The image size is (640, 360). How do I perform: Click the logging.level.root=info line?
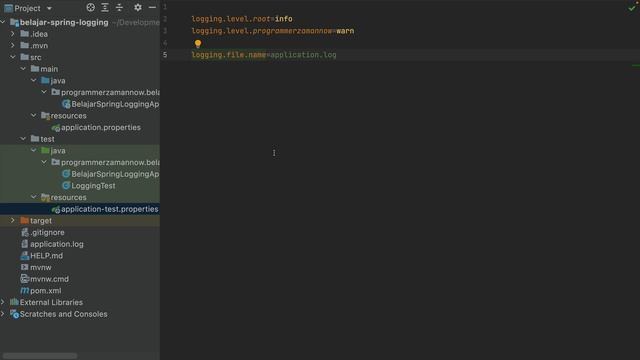(x=242, y=19)
